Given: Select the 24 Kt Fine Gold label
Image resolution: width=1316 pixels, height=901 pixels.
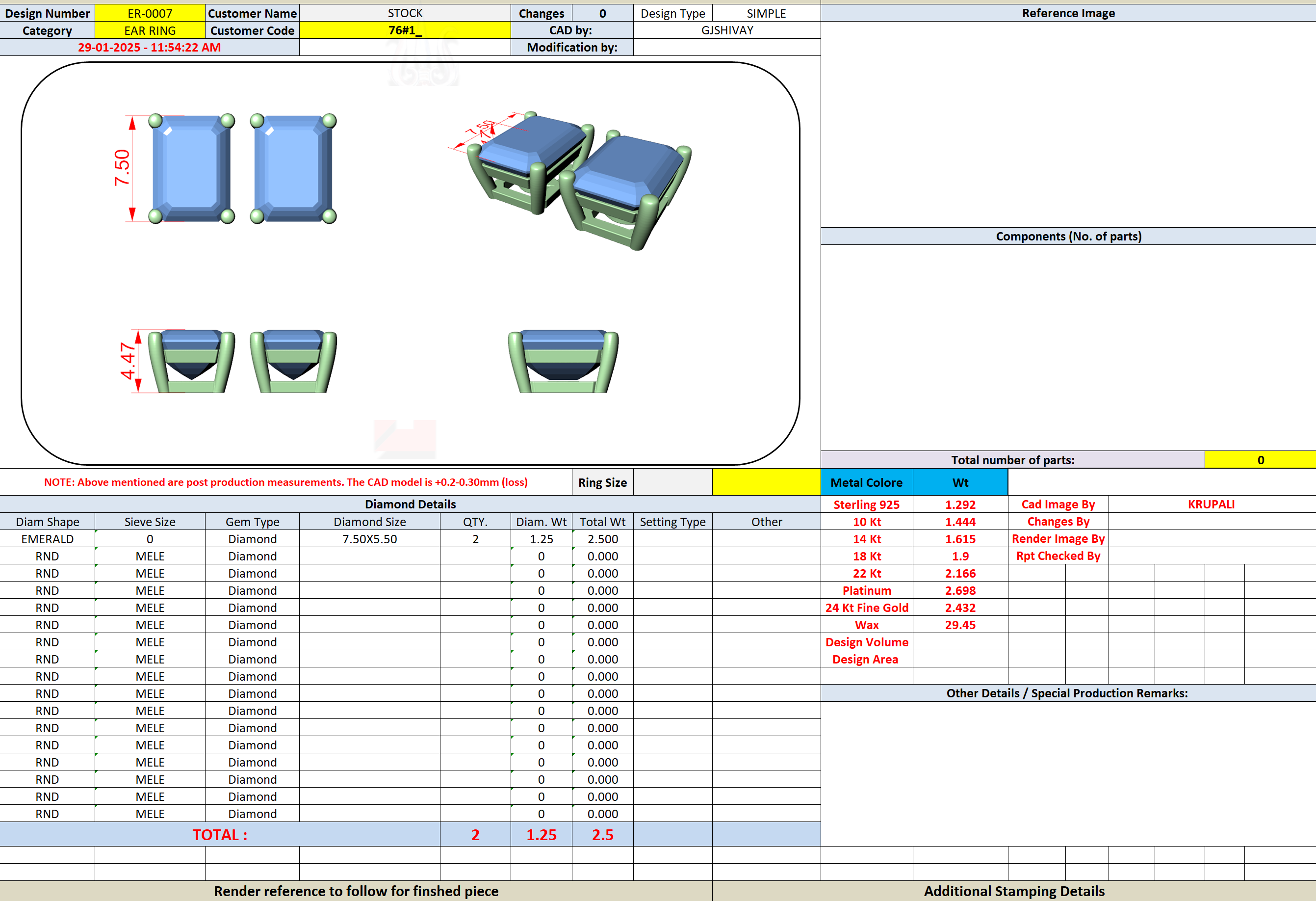Looking at the screenshot, I should point(866,608).
